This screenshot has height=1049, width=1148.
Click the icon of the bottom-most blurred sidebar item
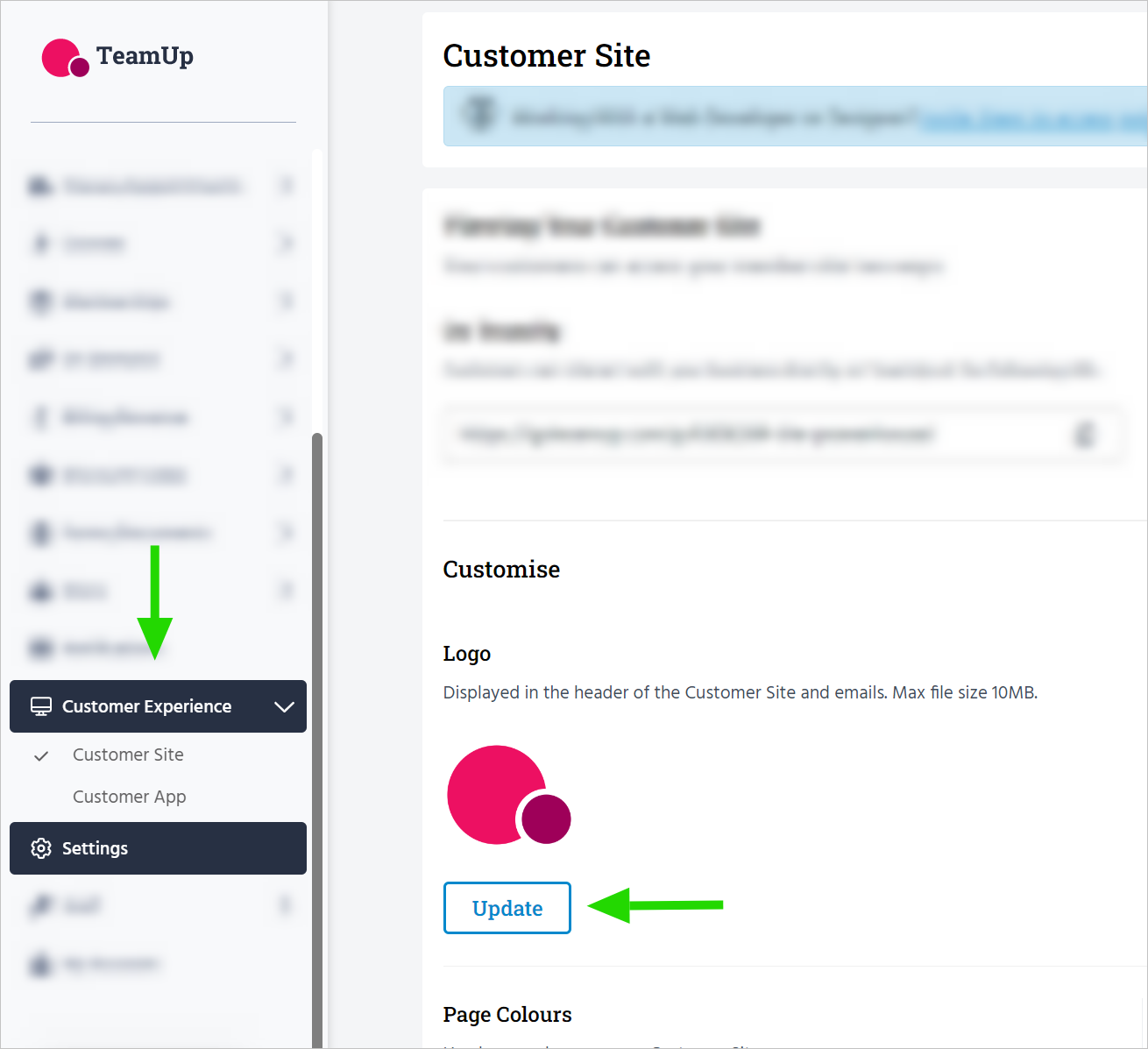(40, 964)
